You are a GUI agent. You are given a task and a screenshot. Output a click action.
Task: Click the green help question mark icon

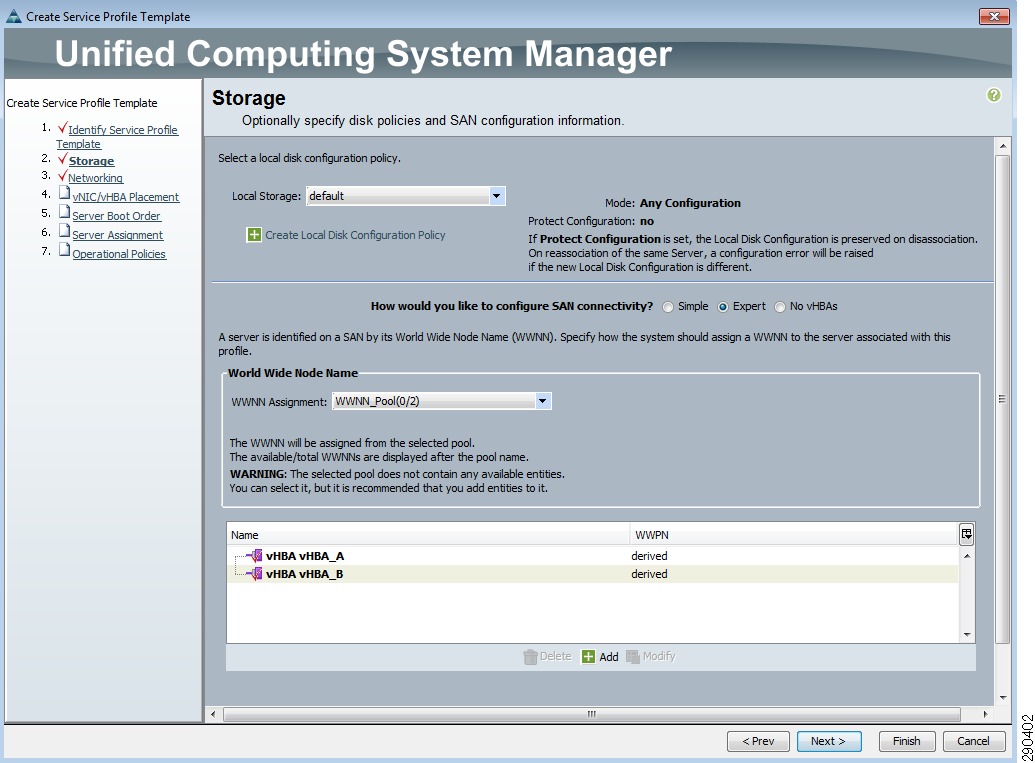pyautogui.click(x=993, y=95)
